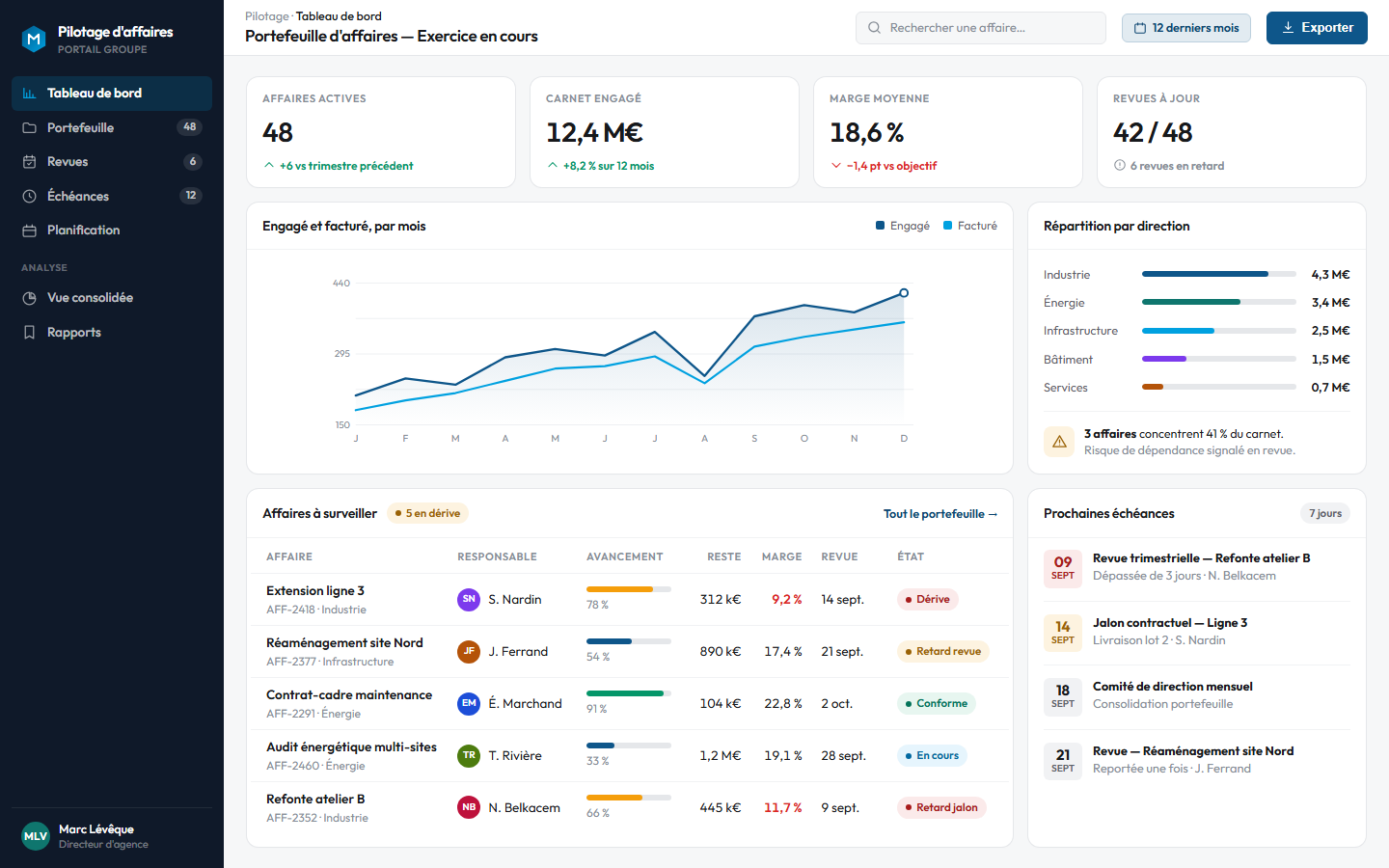Click the MLV user avatar
The width and height of the screenshot is (1389, 868).
click(x=36, y=836)
